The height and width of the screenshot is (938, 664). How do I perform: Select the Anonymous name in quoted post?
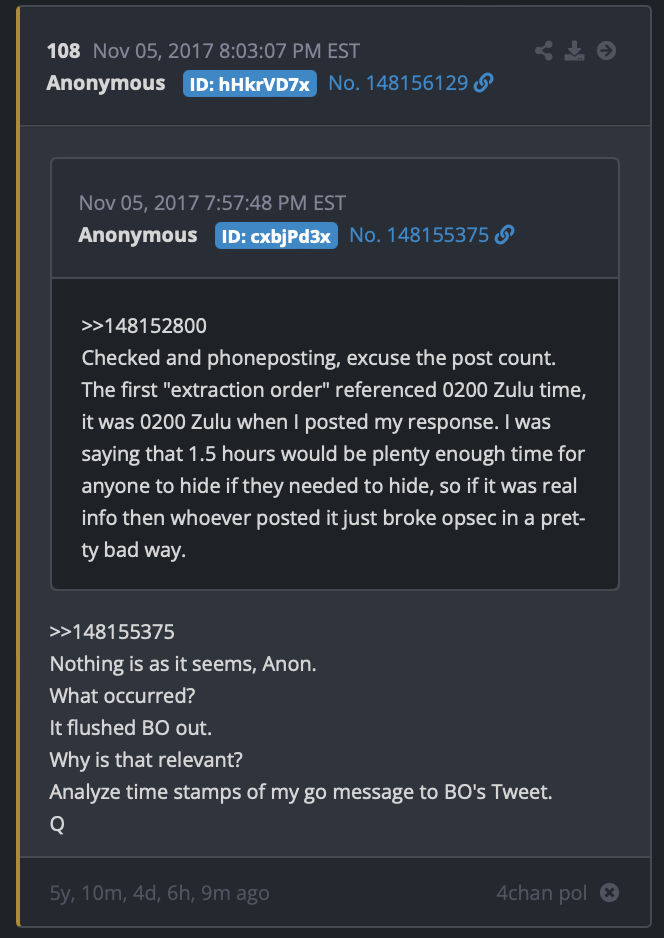(x=138, y=235)
